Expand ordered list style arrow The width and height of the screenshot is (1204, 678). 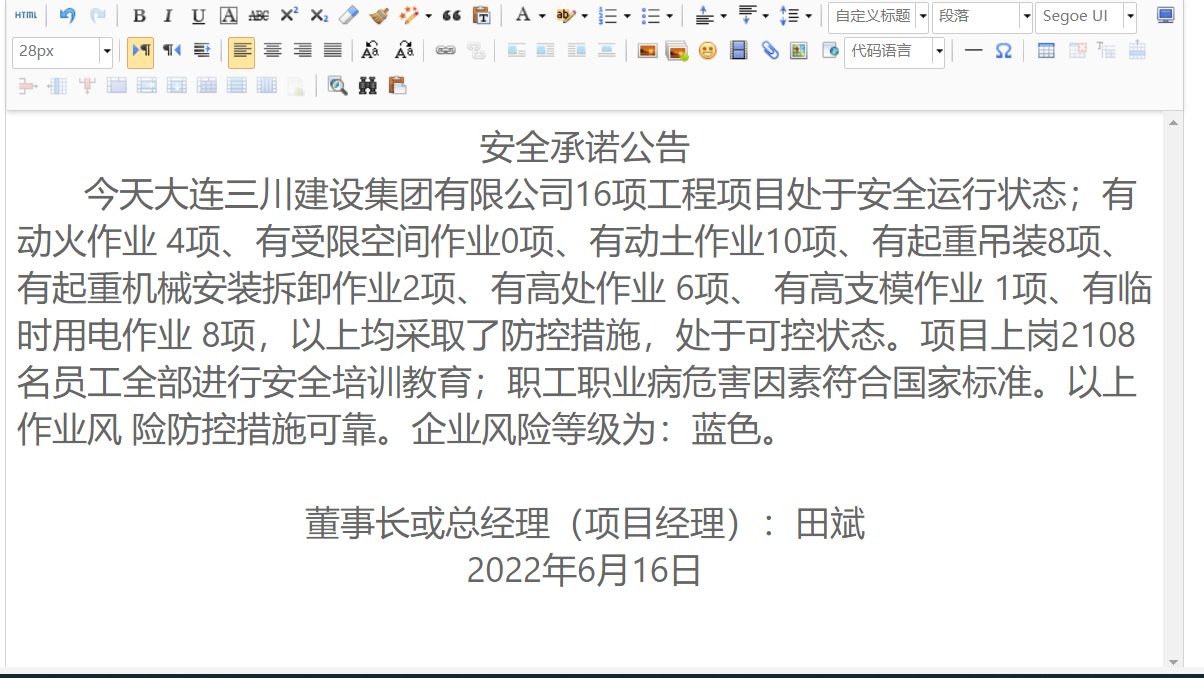pos(626,16)
